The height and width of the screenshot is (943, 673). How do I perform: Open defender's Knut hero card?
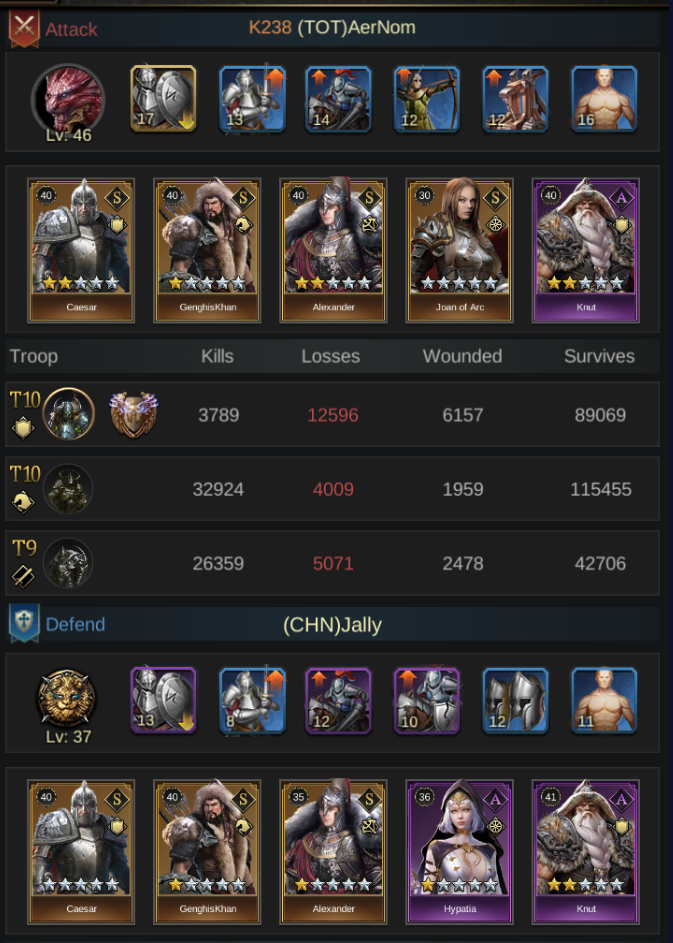[x=585, y=852]
